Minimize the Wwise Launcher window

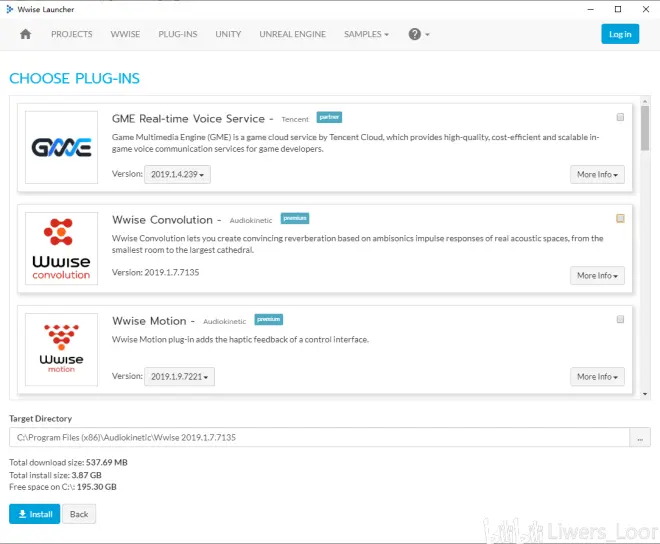(591, 9)
